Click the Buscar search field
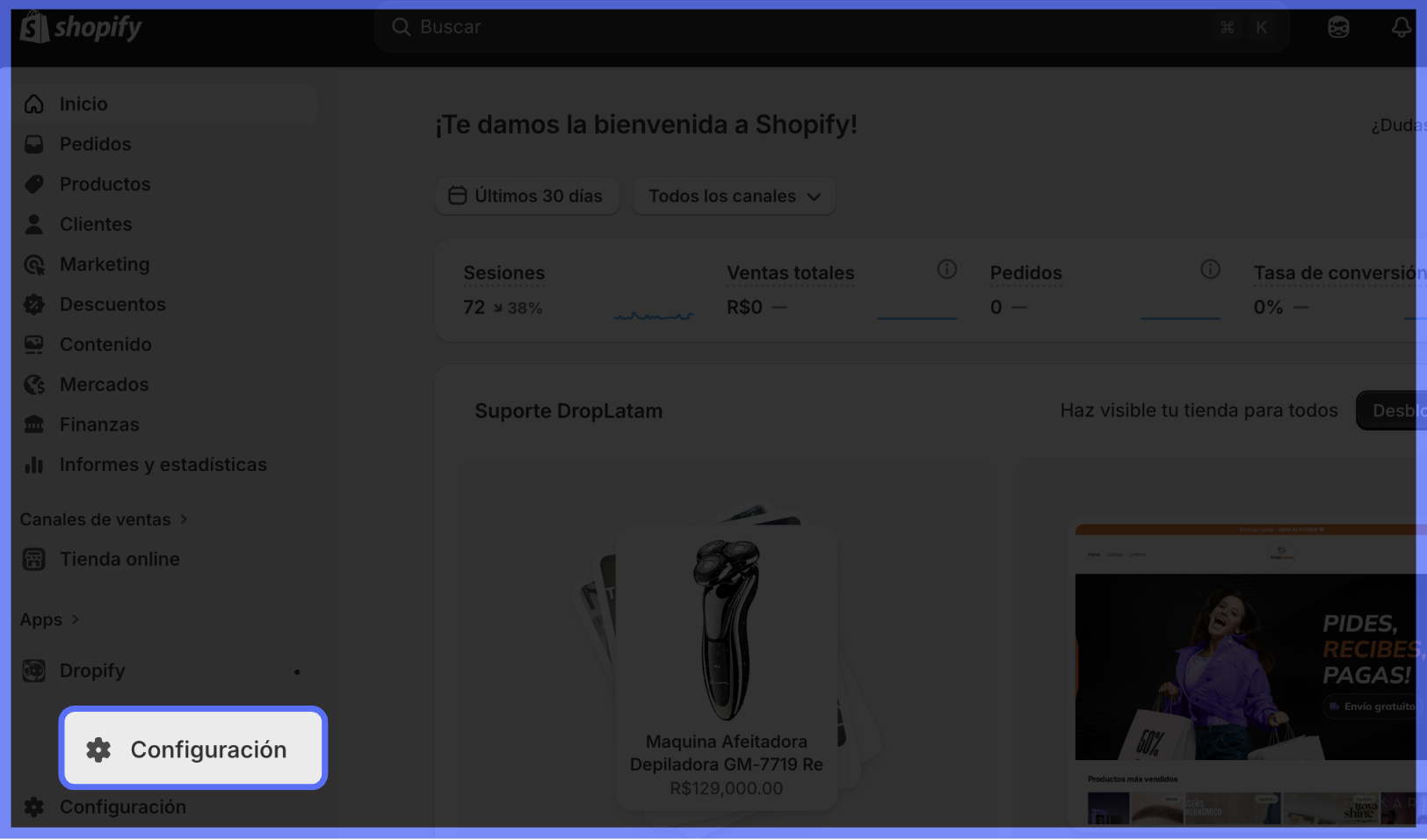Screen dimensions: 1427x840 [831, 27]
